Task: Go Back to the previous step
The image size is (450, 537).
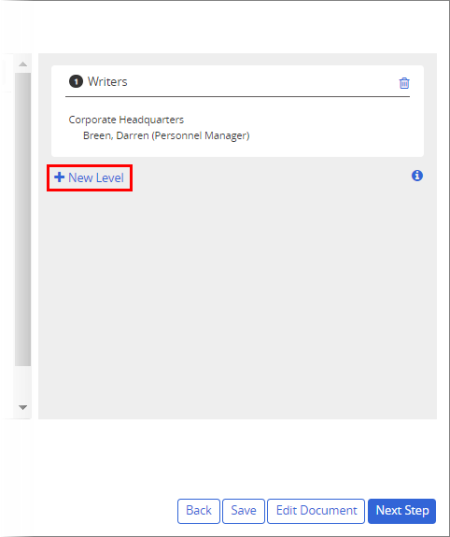Action: coord(199,511)
